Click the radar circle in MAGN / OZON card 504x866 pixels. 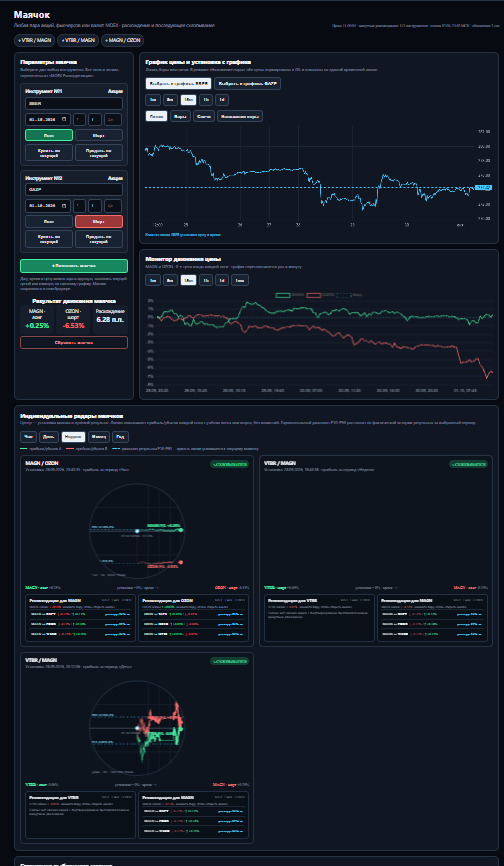pyautogui.click(x=136, y=531)
